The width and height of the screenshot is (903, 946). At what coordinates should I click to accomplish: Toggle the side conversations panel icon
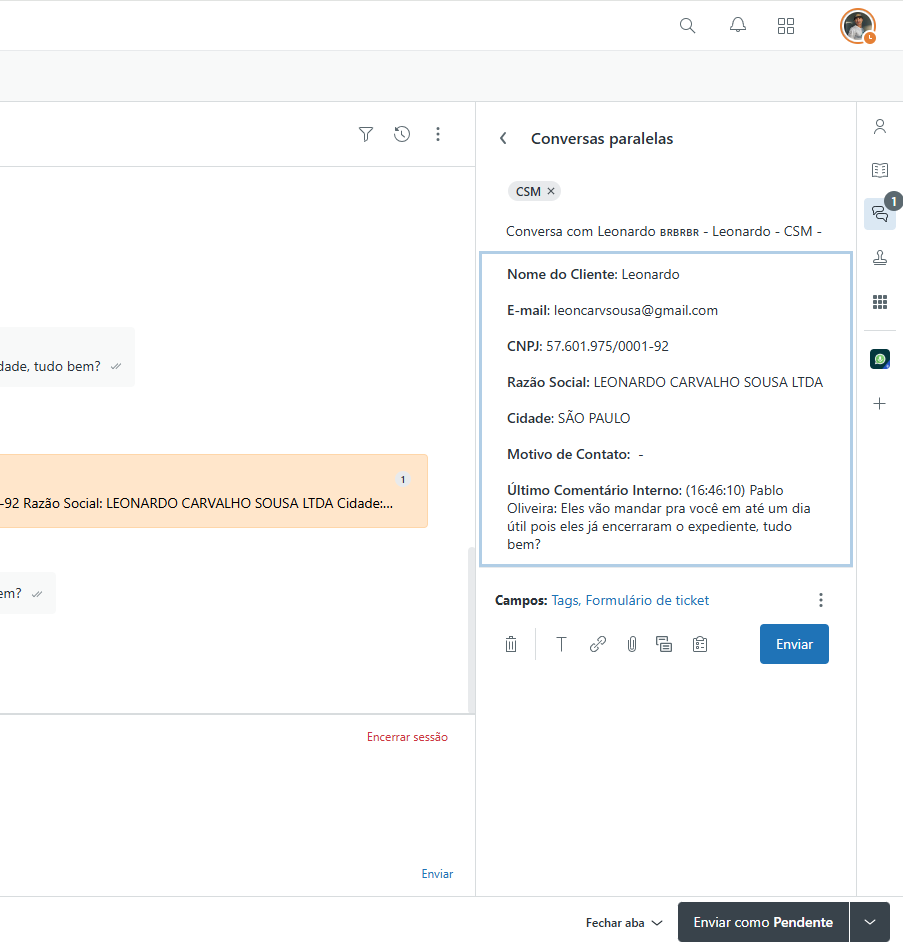tap(880, 214)
